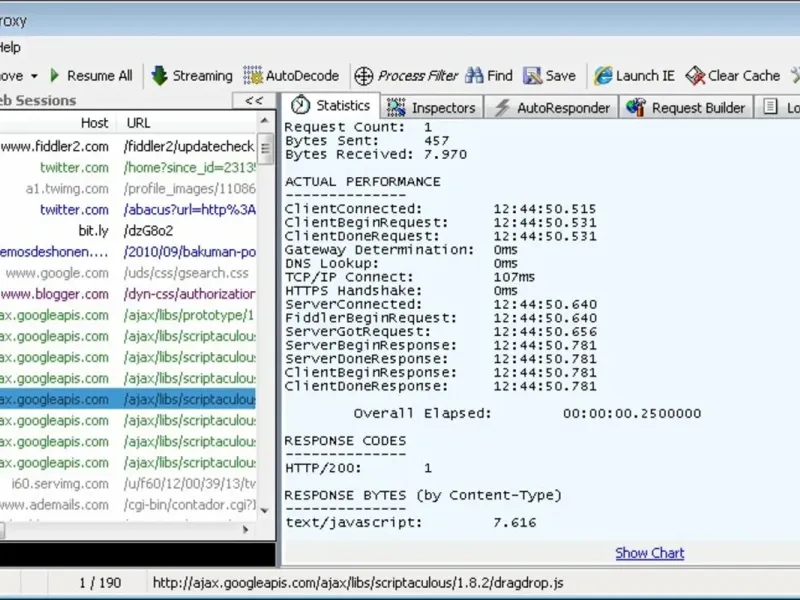Select the googleapis /ajax/libs/prototype session
800x600 pixels.
(128, 315)
